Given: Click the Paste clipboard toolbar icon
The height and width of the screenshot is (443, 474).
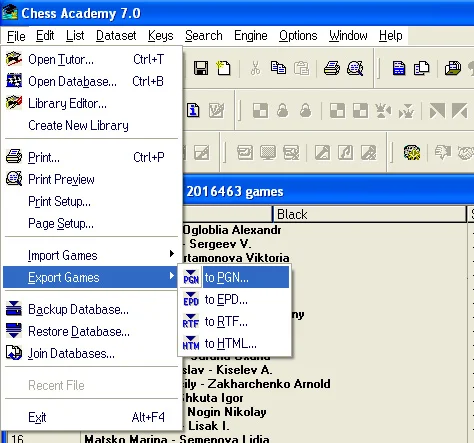Looking at the screenshot, I should coord(301,68).
